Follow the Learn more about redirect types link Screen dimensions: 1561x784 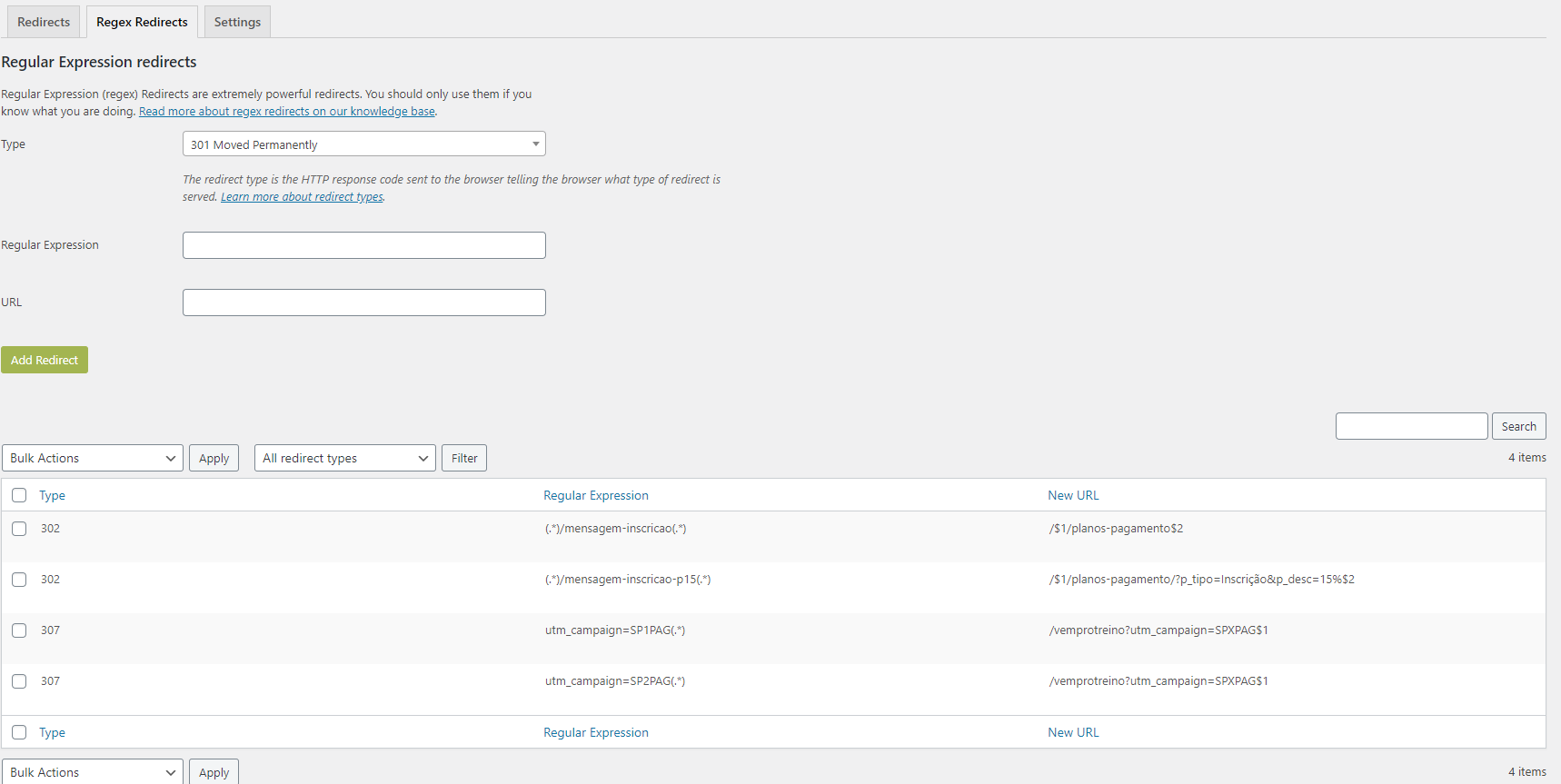[302, 197]
